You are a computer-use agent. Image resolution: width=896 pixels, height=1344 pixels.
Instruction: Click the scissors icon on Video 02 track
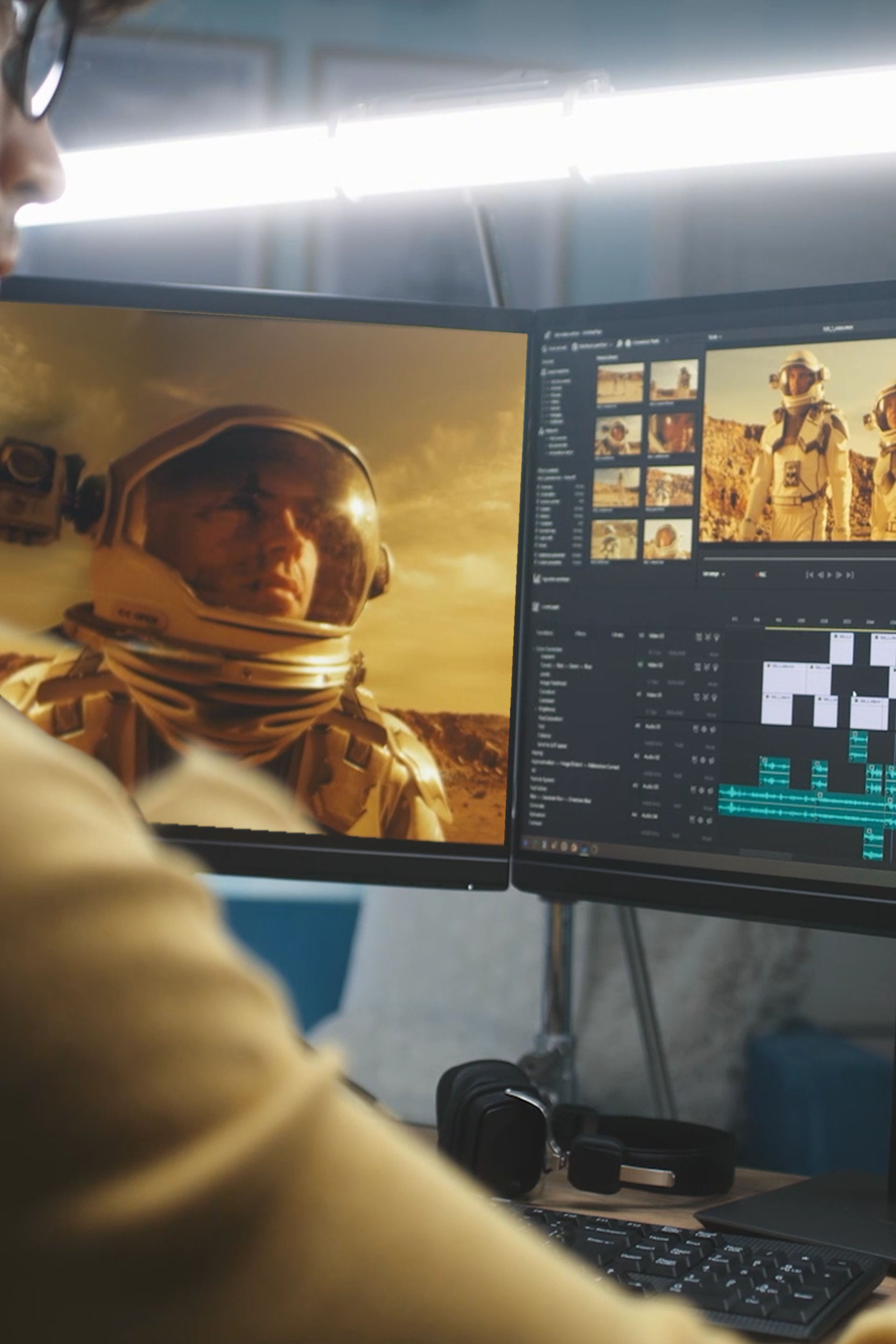click(x=707, y=667)
